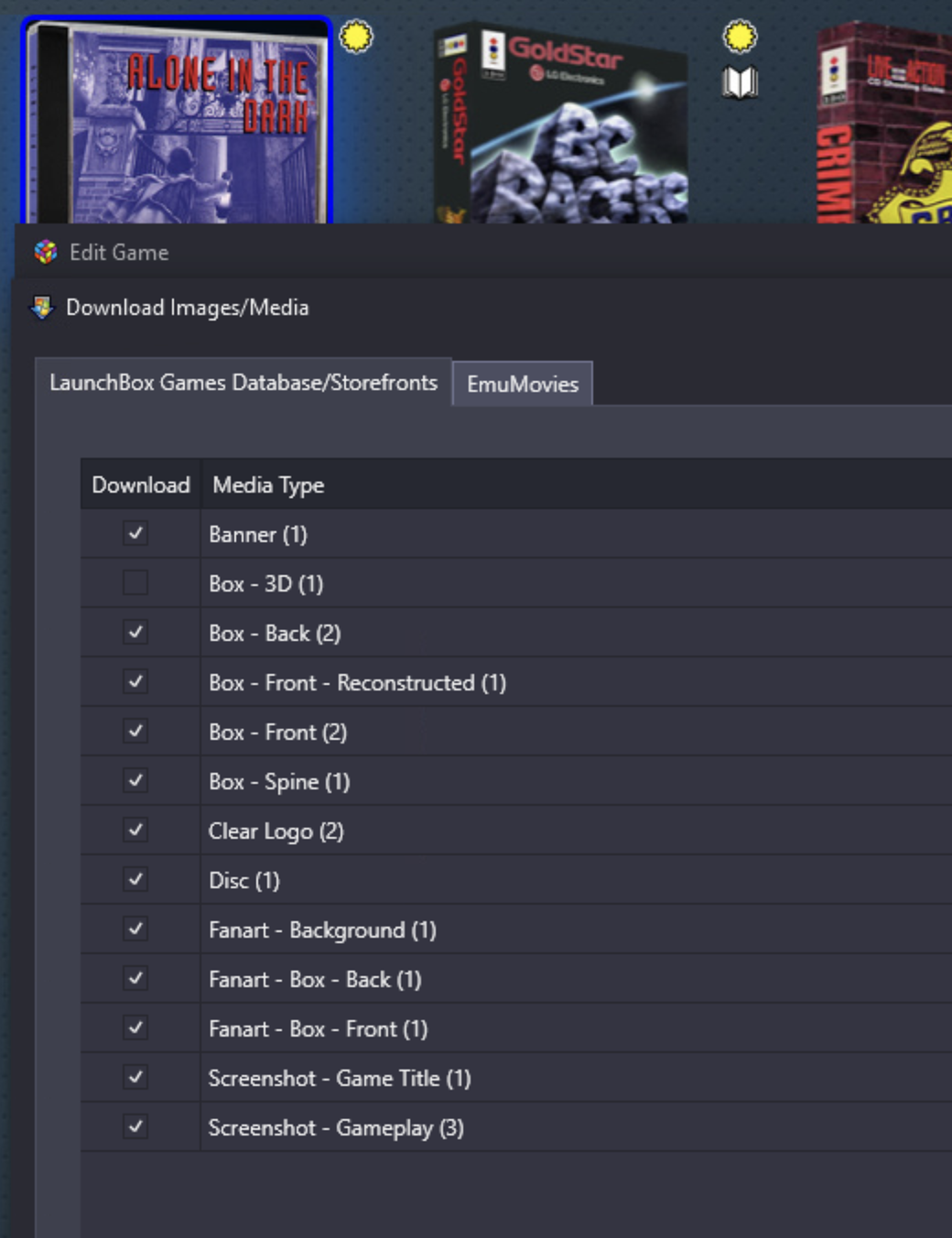The image size is (952, 1238).
Task: Toggle the Fanart - Box - Back checkbox
Action: point(135,978)
